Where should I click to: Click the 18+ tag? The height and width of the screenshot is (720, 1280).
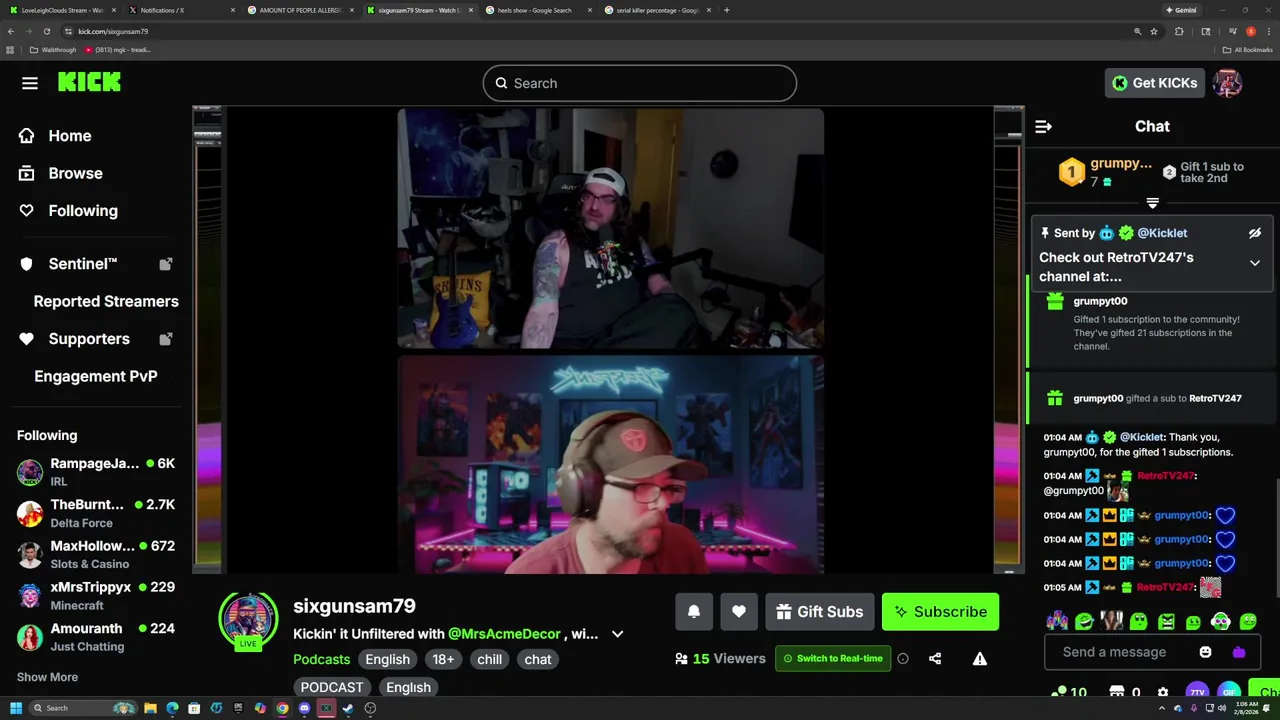(x=443, y=659)
